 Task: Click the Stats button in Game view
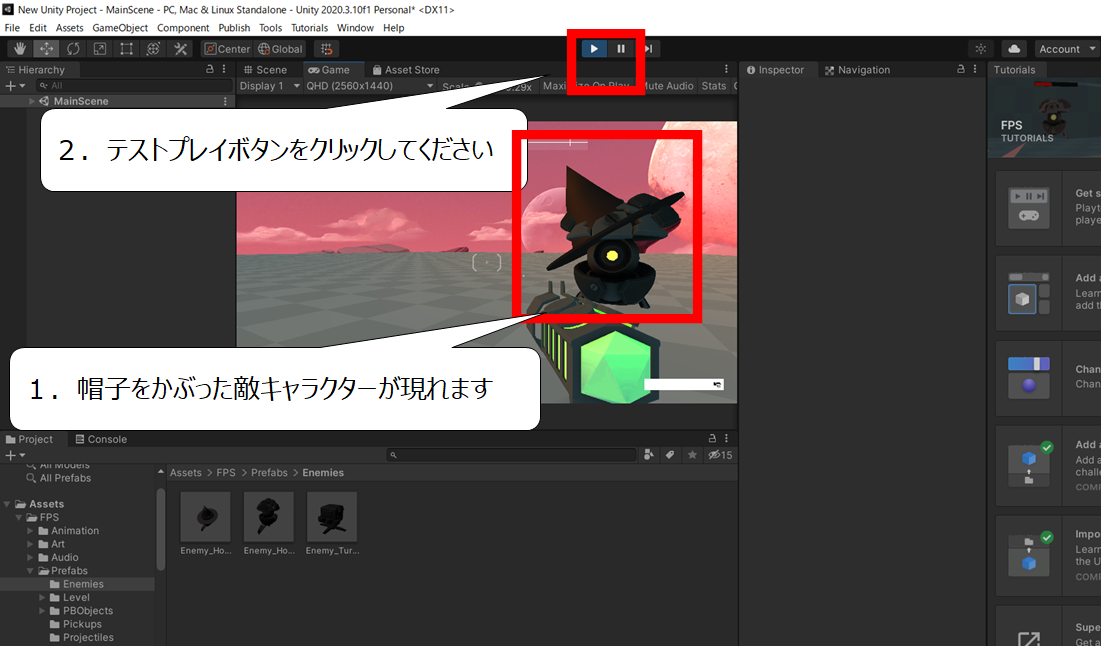tap(713, 86)
